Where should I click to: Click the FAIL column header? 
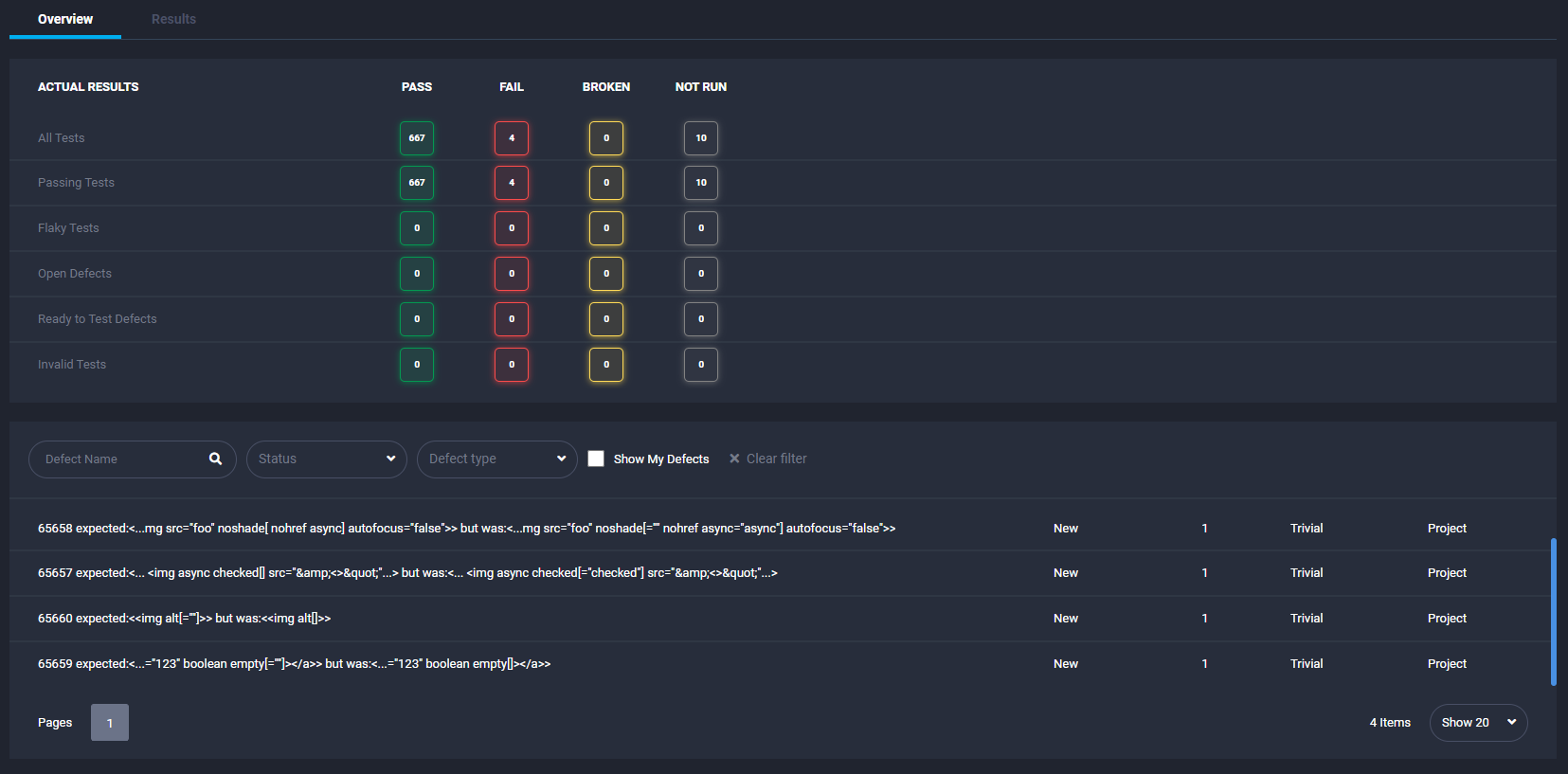tap(512, 87)
